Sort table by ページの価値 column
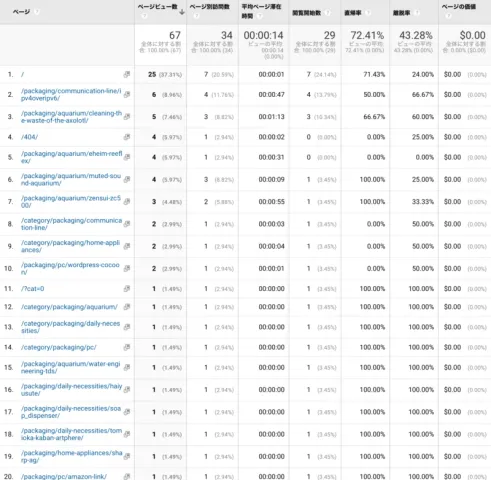This screenshot has width=491, height=480. [x=459, y=7]
